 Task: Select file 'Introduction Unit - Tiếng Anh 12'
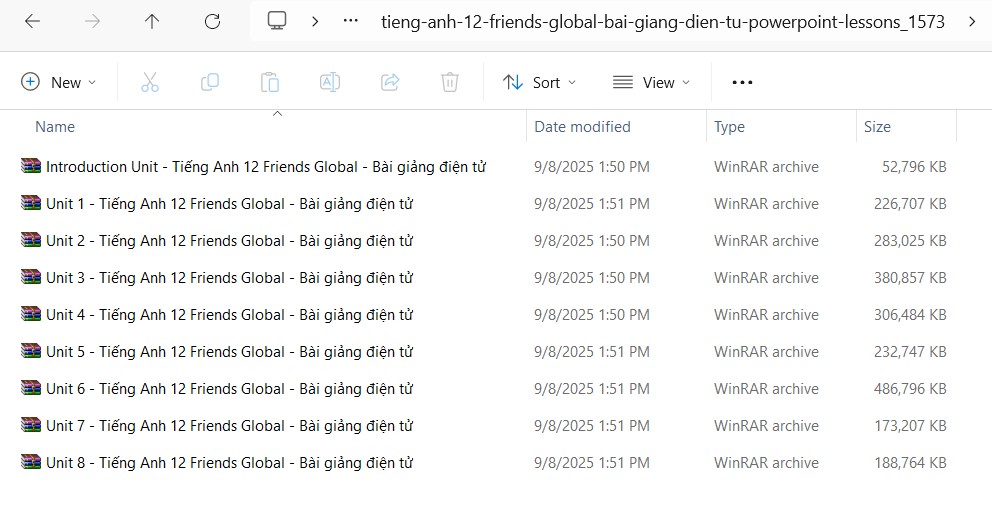click(x=266, y=167)
